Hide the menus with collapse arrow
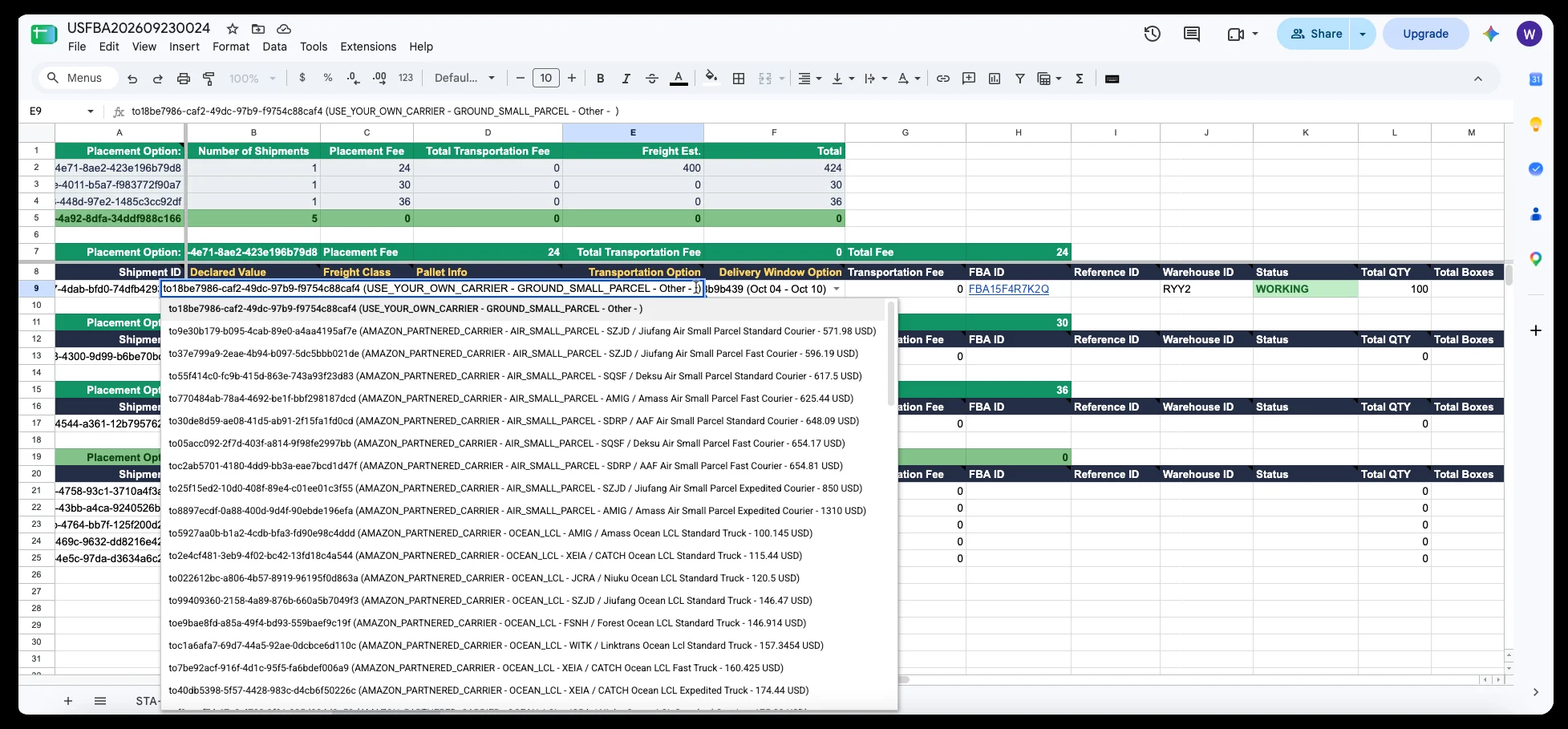The width and height of the screenshot is (1568, 729). 1478,79
